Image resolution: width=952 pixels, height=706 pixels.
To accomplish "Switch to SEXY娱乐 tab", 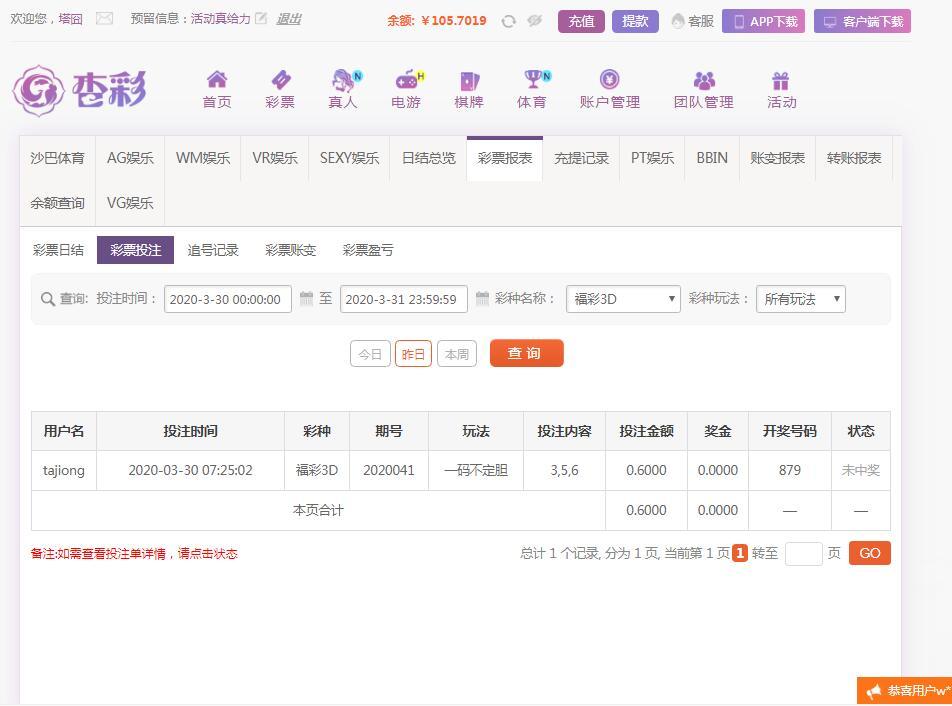I will point(349,158).
